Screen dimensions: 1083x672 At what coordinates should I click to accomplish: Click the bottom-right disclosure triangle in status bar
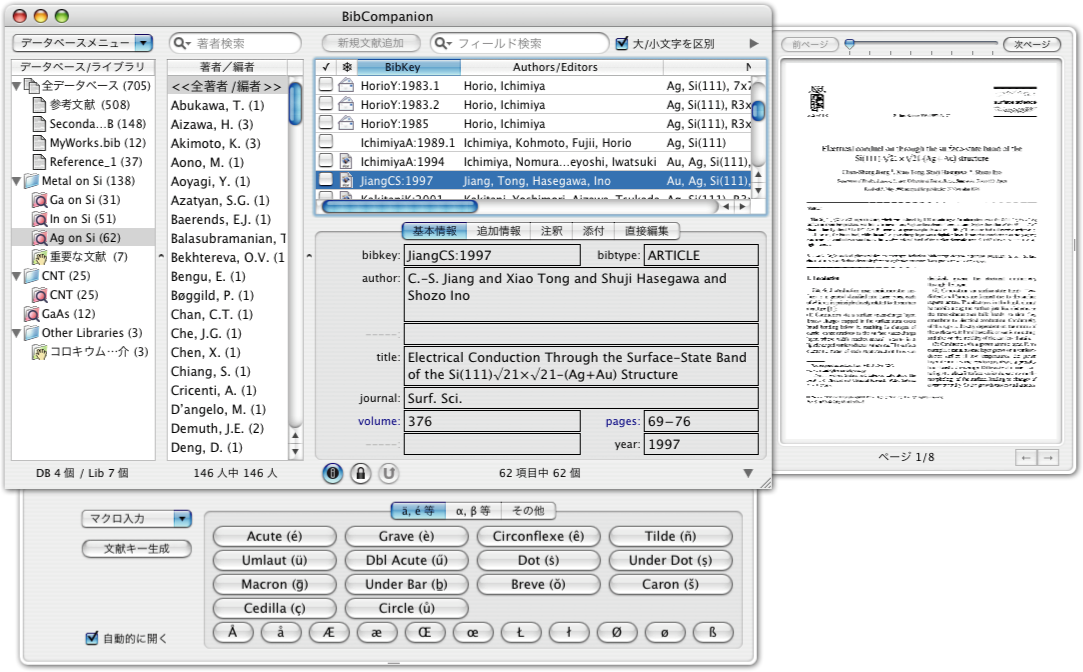pos(748,473)
